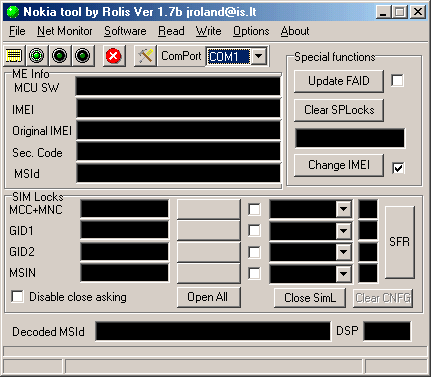
Task: Click the tall SFR button
Action: coord(400,242)
